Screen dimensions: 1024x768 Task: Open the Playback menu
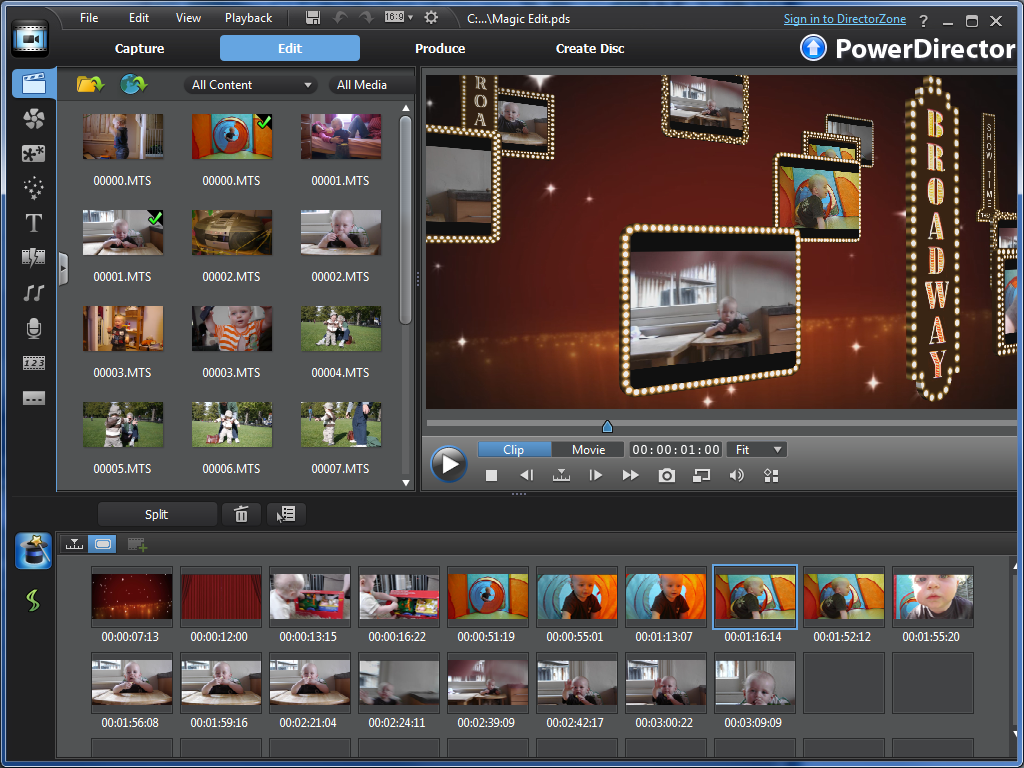(x=247, y=17)
